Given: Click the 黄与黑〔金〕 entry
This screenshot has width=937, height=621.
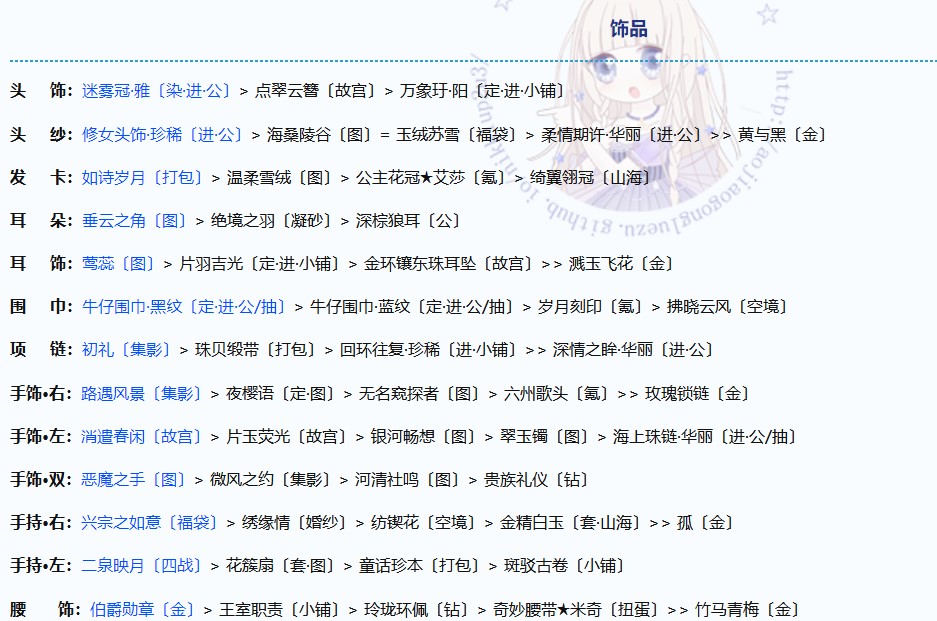Looking at the screenshot, I should (782, 134).
